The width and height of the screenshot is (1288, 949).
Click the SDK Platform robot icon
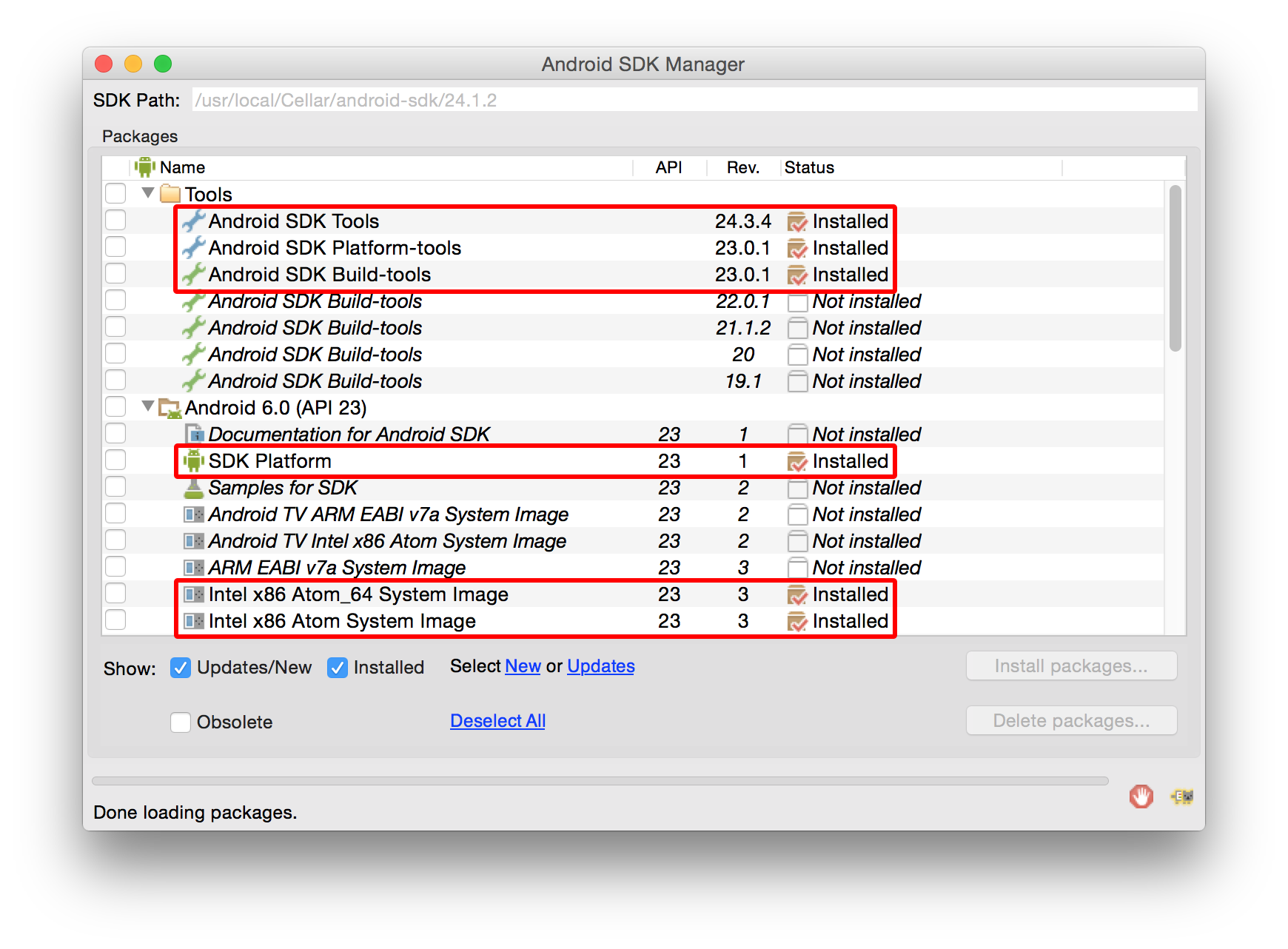pos(194,460)
